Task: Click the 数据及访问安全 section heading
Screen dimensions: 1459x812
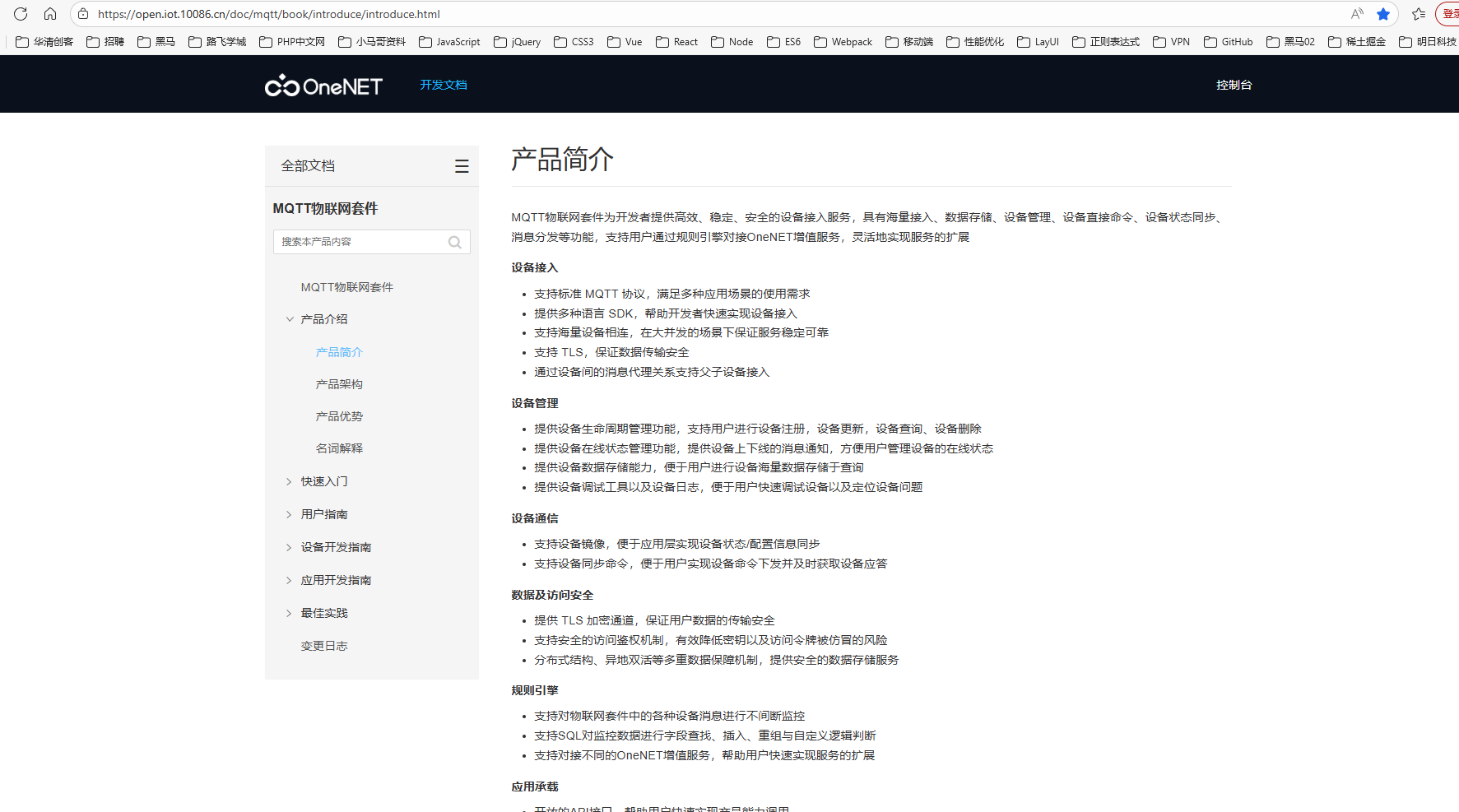Action: pyautogui.click(x=551, y=595)
